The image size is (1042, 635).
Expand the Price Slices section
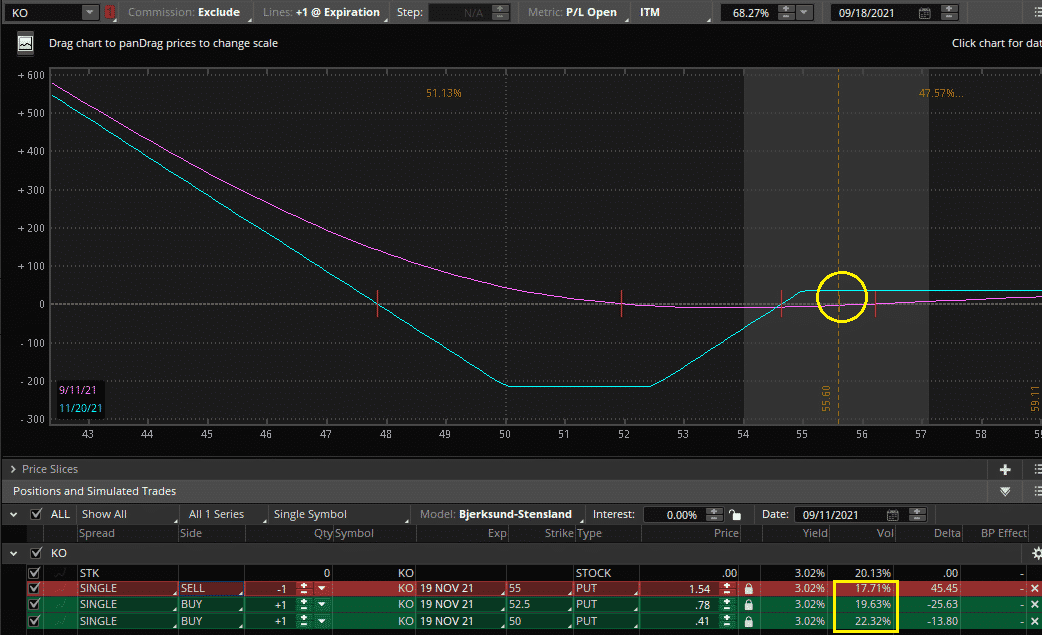point(13,470)
